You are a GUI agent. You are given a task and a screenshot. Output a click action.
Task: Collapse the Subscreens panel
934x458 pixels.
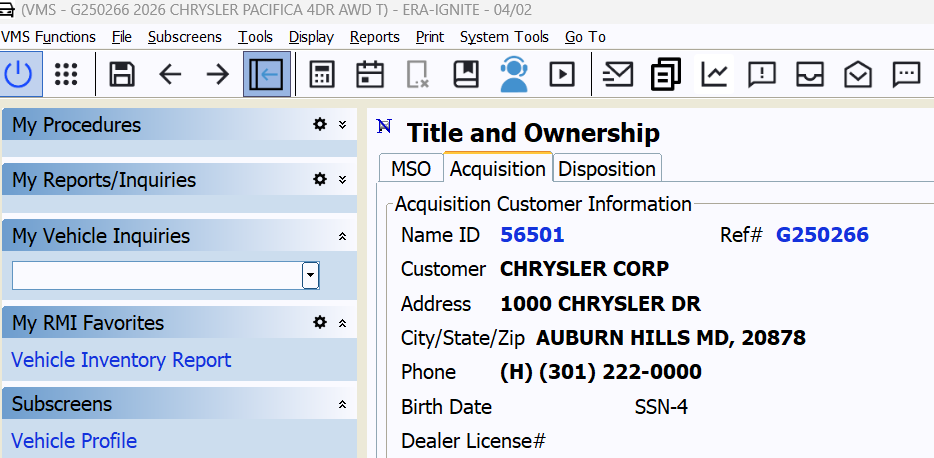(343, 404)
